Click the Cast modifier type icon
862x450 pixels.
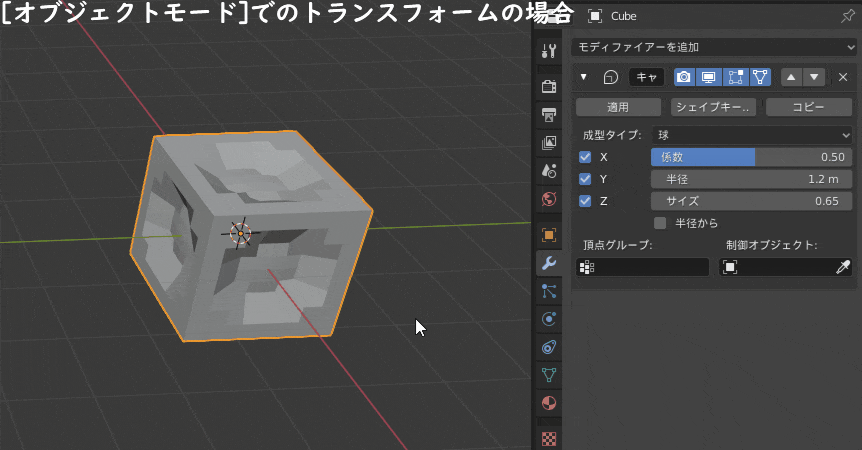pyautogui.click(x=610, y=77)
